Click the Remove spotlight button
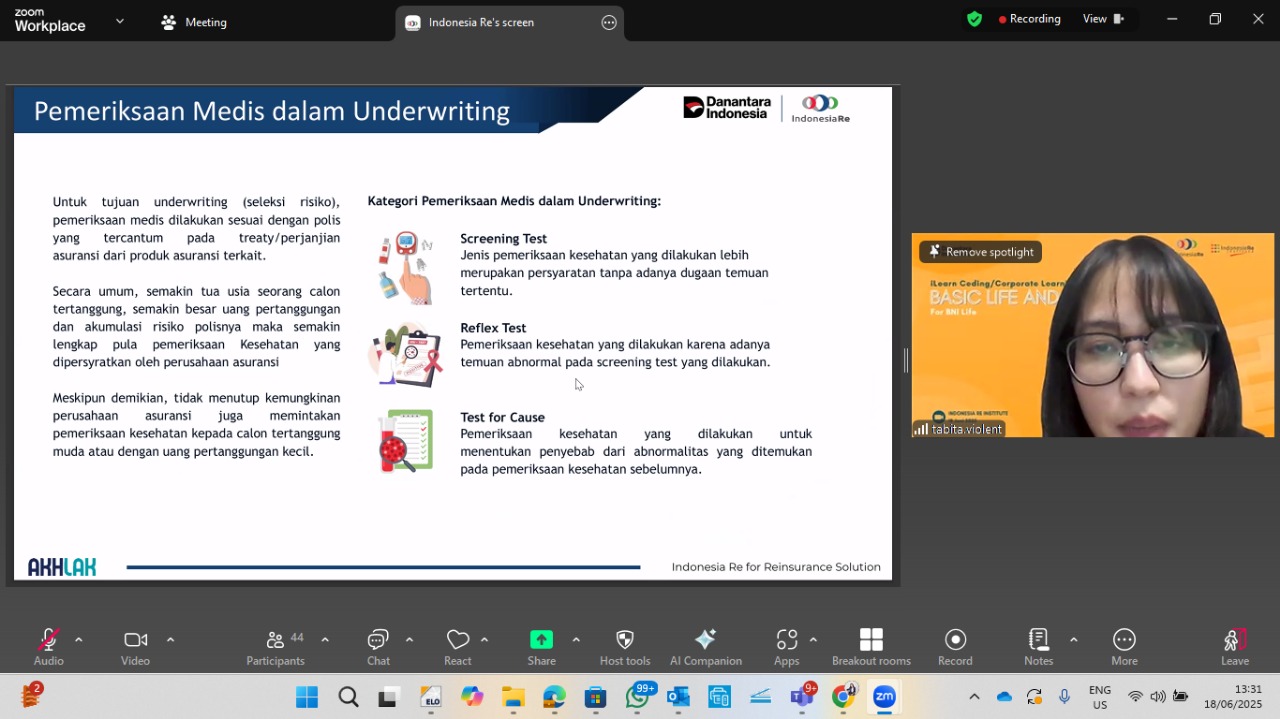 [981, 252]
